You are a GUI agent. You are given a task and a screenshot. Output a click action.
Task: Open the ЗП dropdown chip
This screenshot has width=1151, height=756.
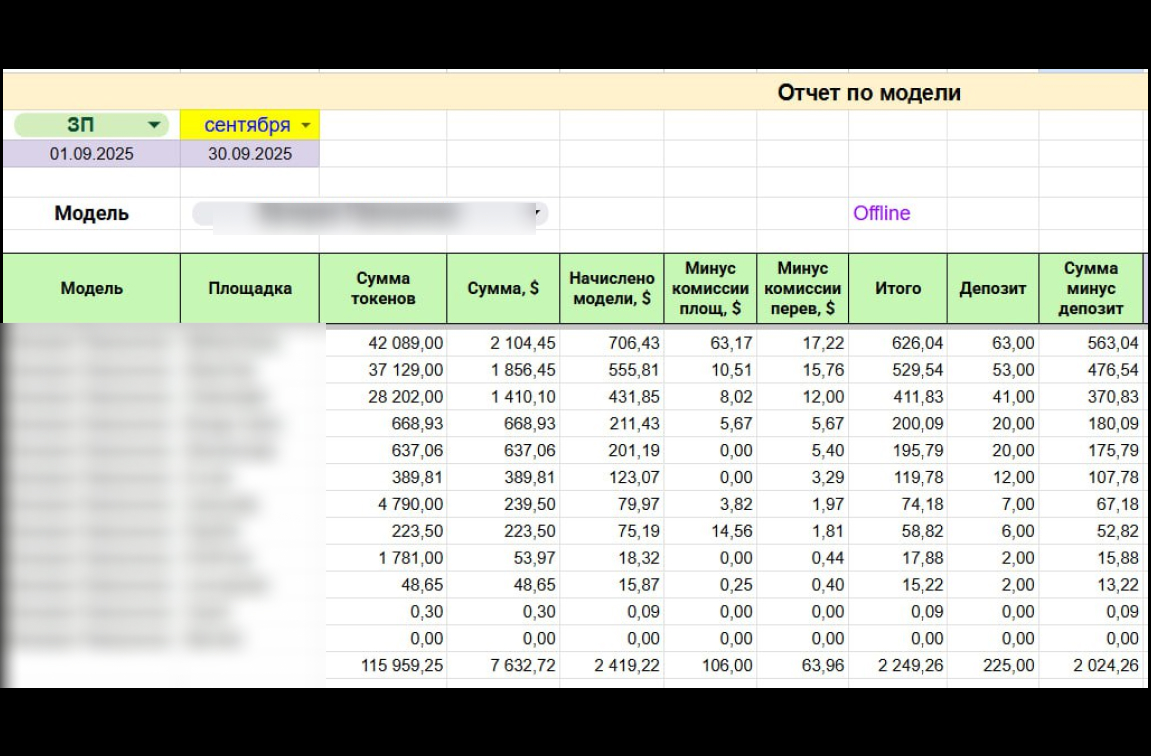[x=92, y=125]
